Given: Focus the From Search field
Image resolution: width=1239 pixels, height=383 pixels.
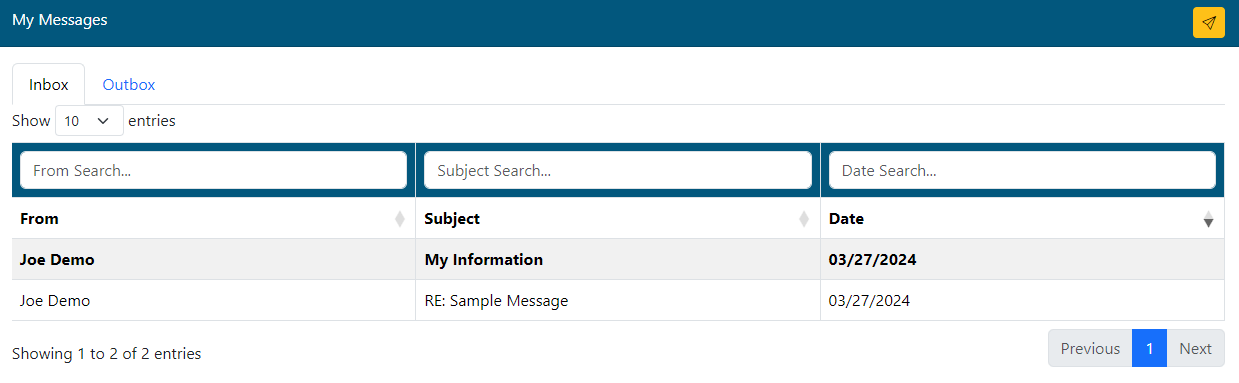Looking at the screenshot, I should click(213, 170).
